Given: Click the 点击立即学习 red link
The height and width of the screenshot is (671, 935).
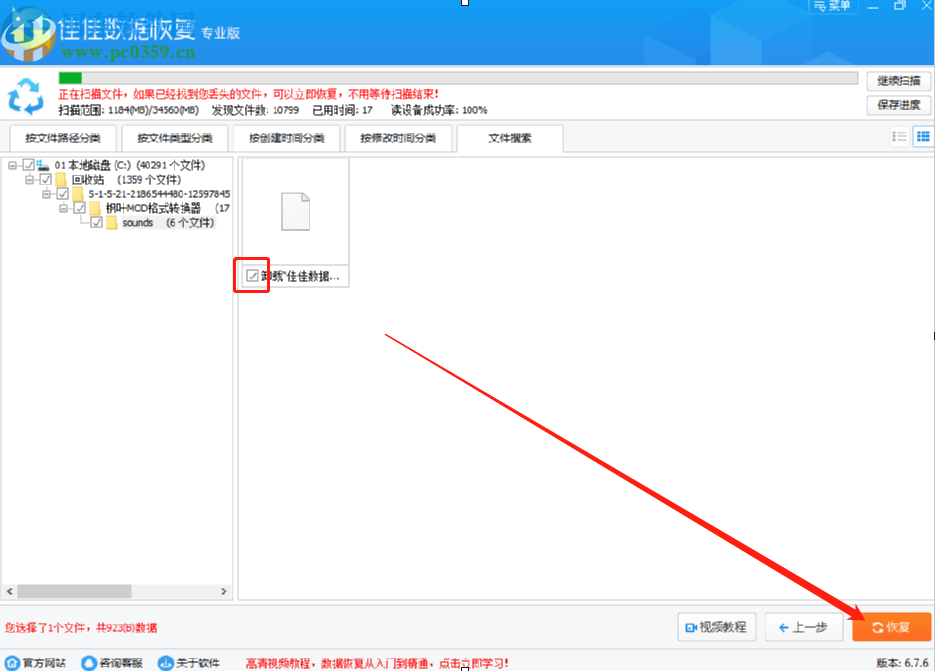Looking at the screenshot, I should [x=471, y=661].
